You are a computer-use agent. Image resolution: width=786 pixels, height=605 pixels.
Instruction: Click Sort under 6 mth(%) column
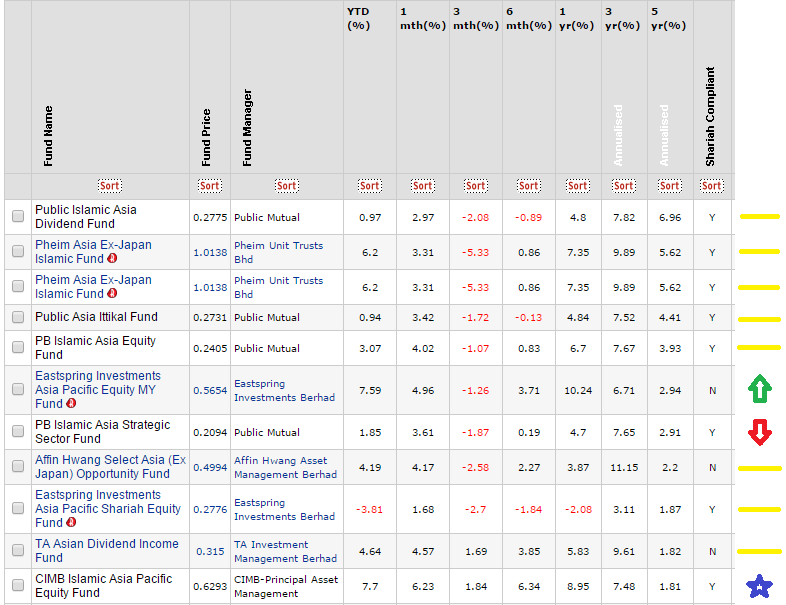click(529, 186)
